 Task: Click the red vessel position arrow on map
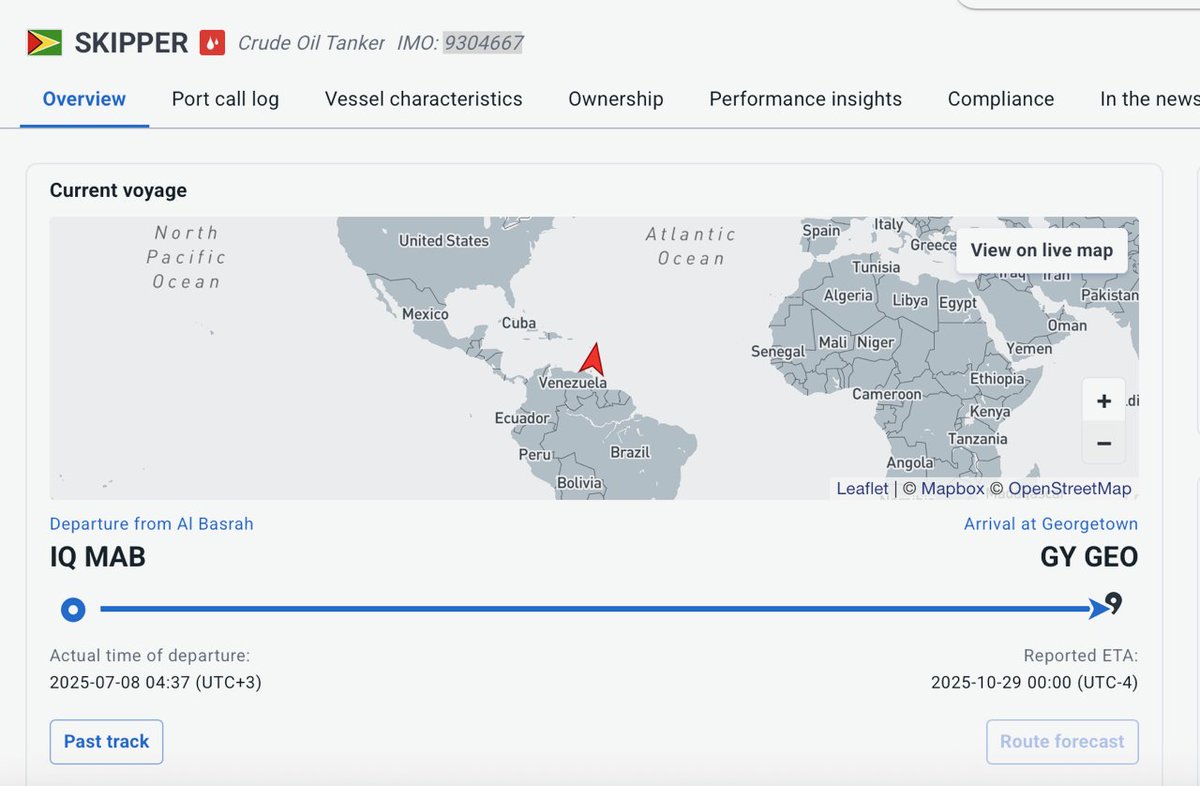click(593, 359)
